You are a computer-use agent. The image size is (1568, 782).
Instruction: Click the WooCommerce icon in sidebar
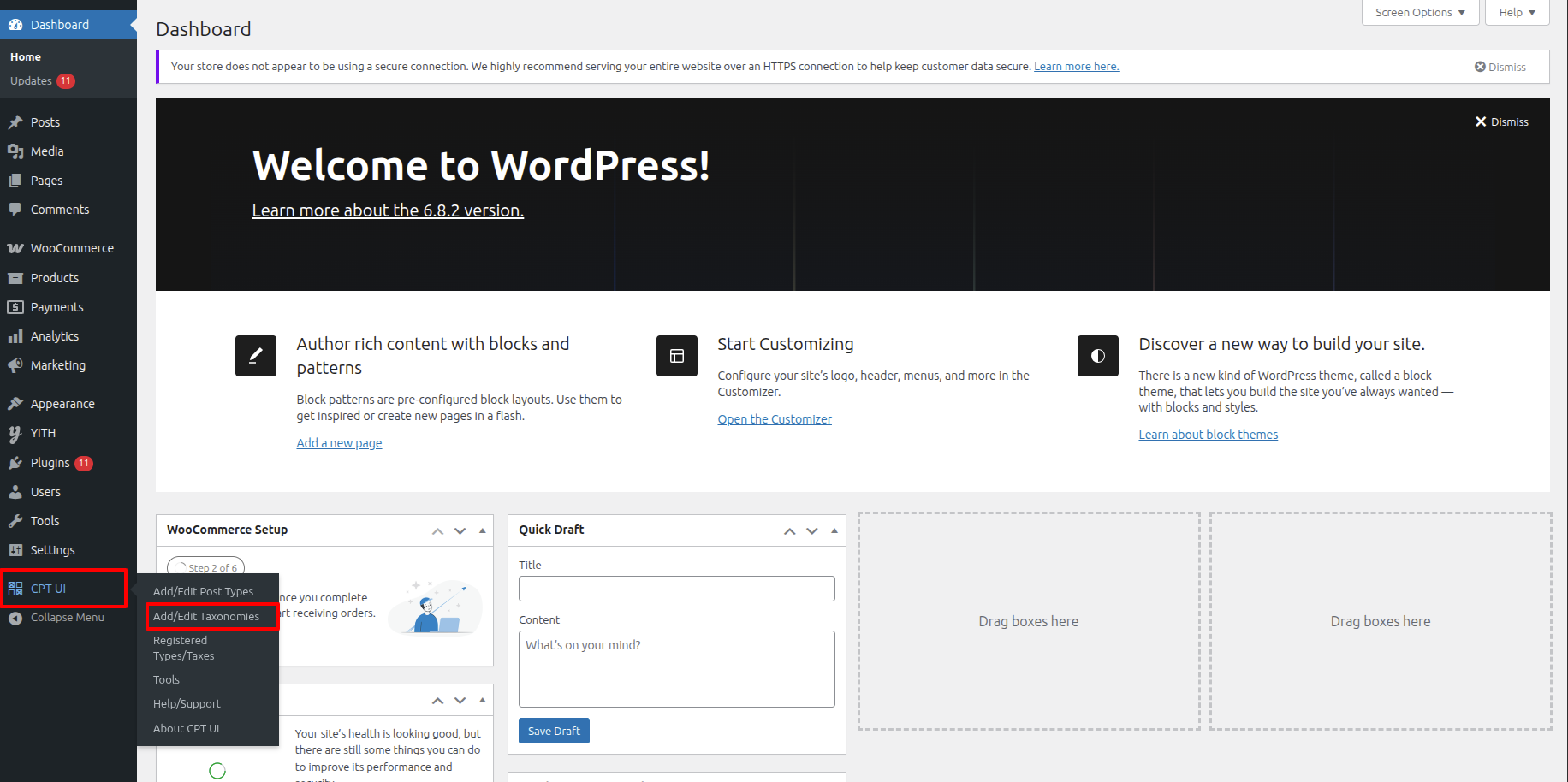[15, 248]
